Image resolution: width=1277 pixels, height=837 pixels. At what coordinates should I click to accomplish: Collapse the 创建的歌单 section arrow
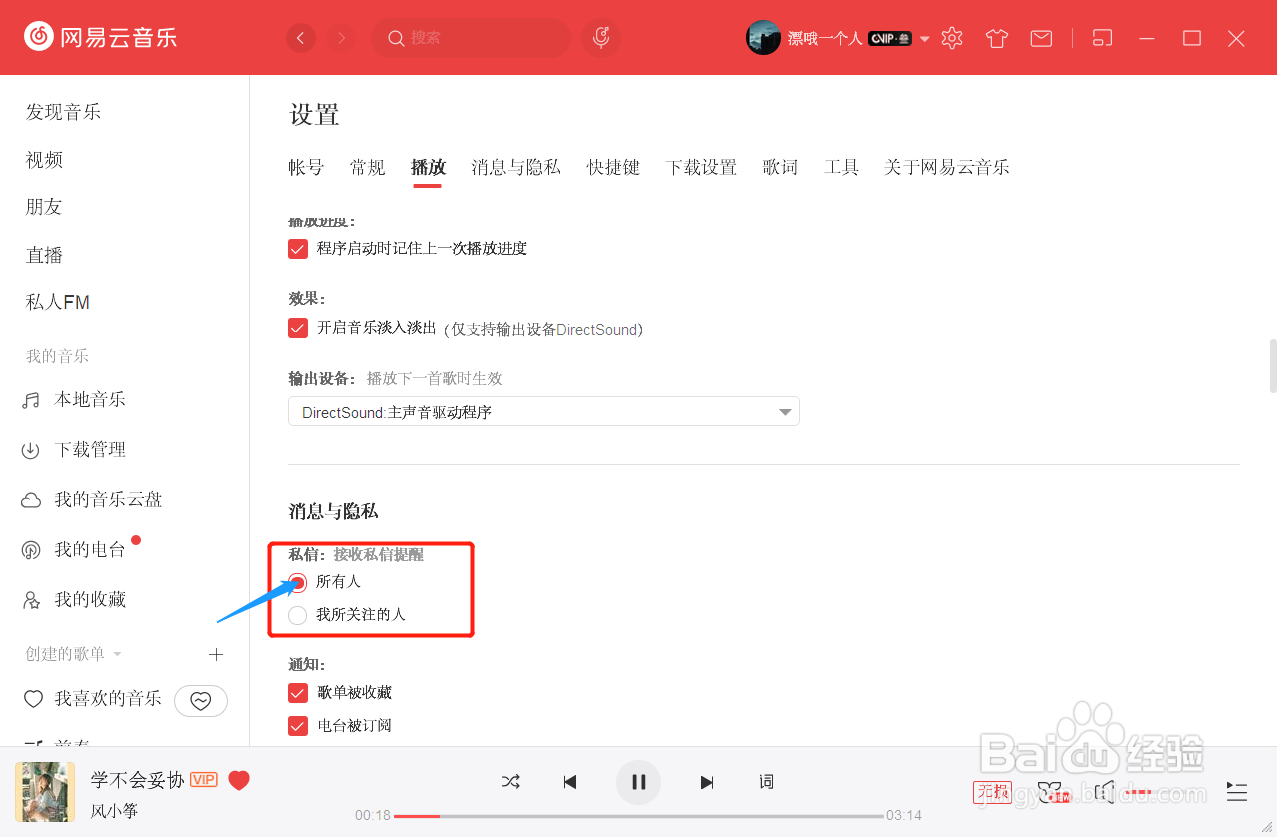point(117,654)
